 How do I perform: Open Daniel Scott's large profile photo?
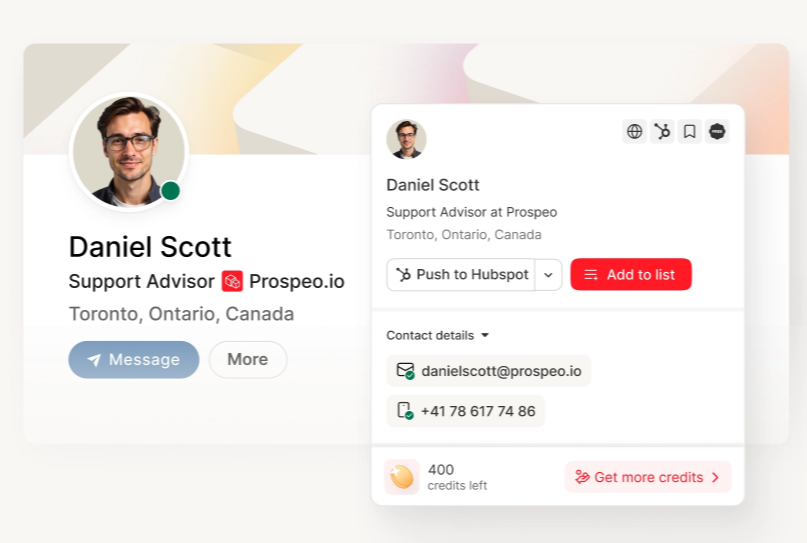129,152
